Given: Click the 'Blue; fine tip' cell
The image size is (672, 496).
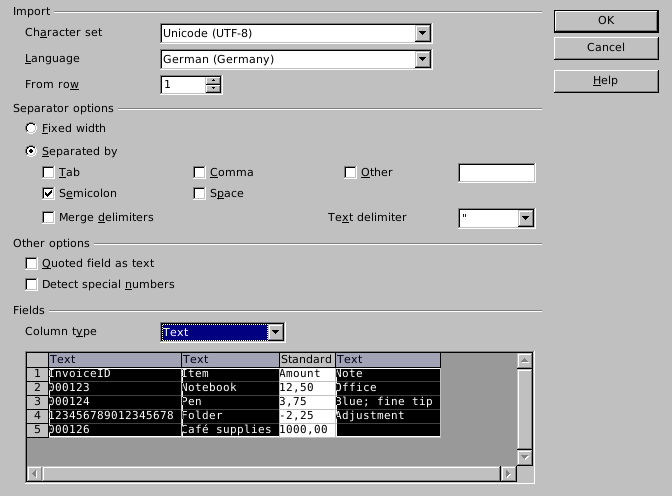Looking at the screenshot, I should click(x=387, y=401).
